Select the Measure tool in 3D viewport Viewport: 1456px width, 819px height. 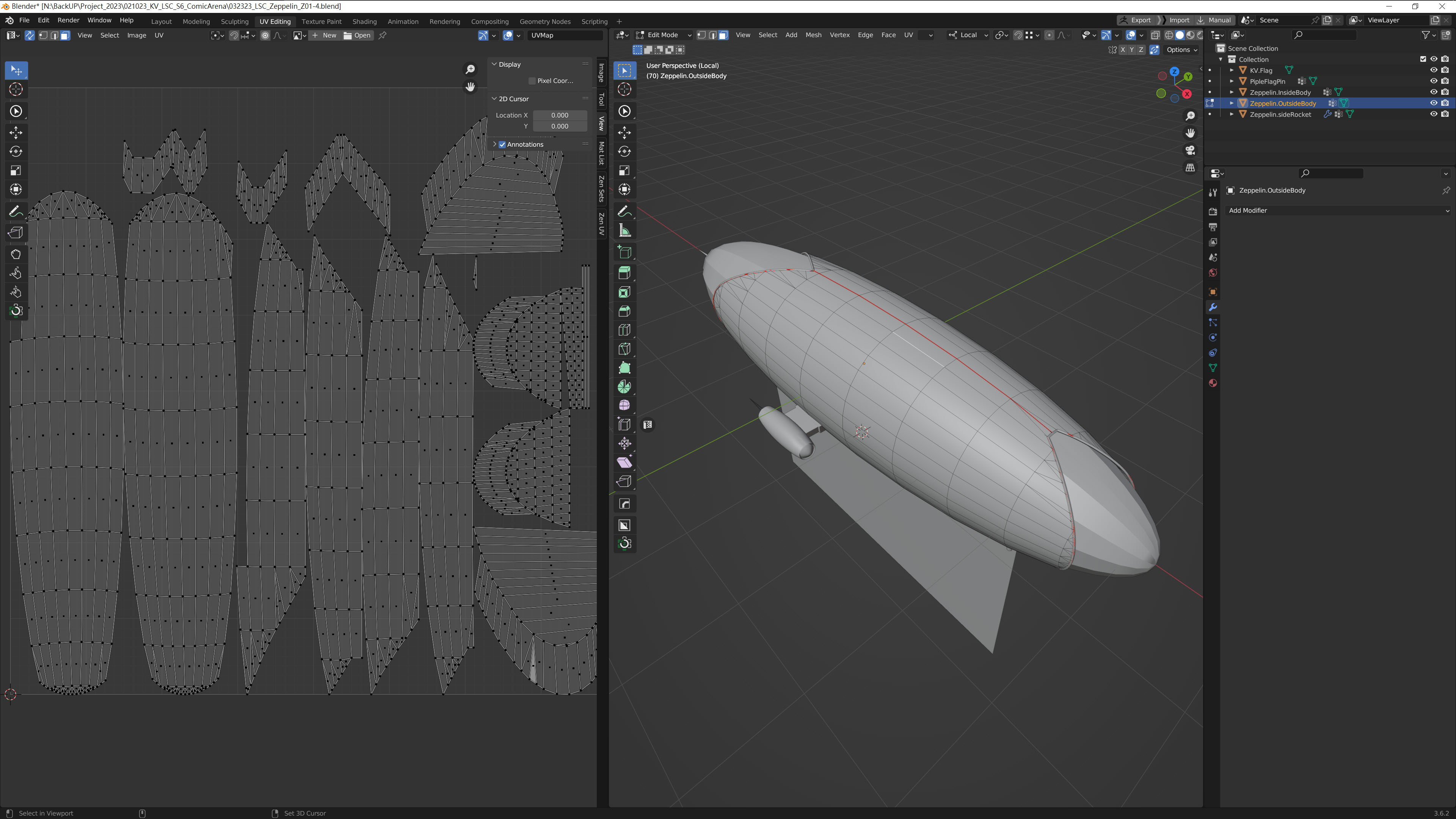pyautogui.click(x=624, y=231)
